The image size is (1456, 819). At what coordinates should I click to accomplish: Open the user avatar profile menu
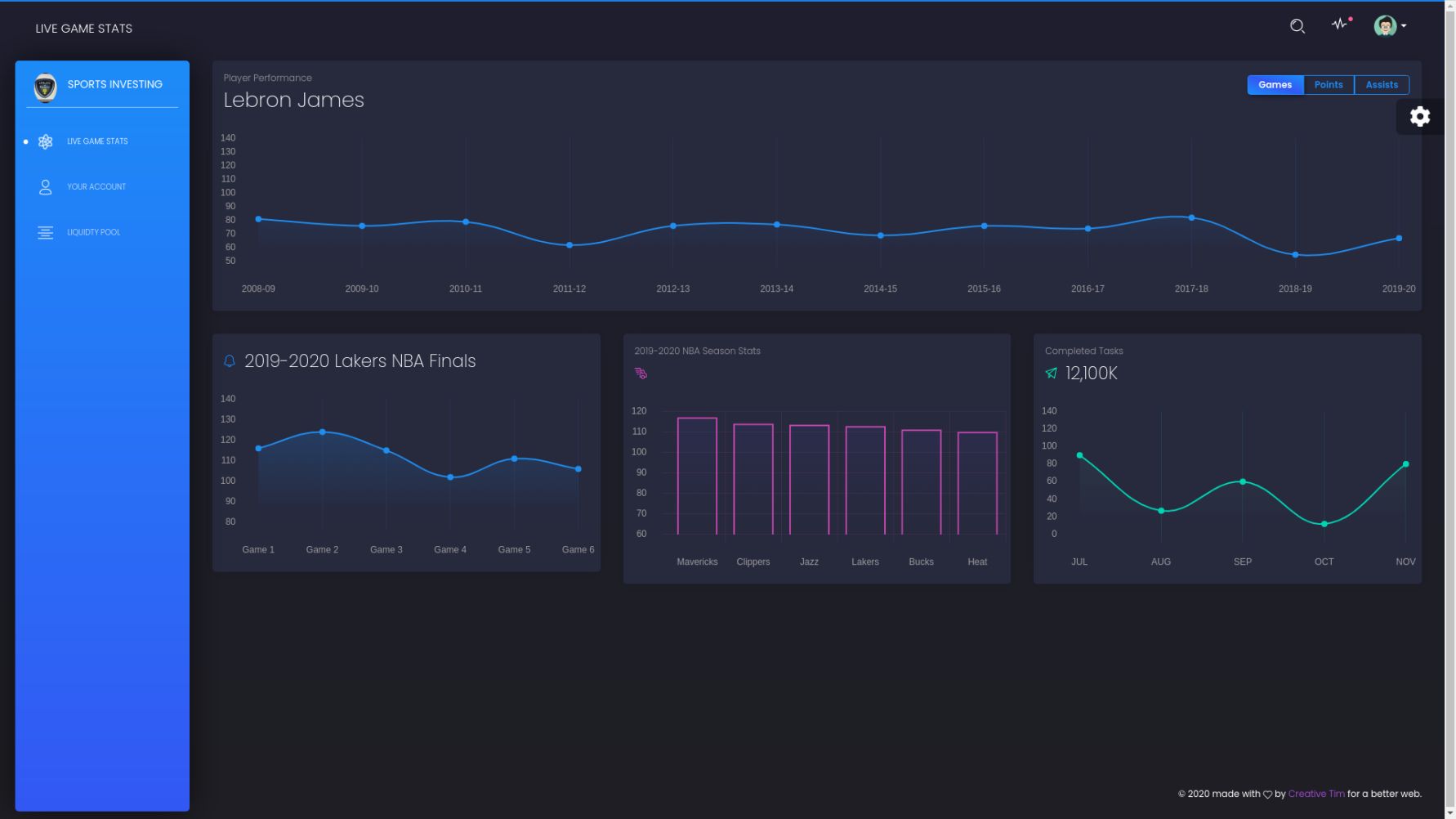pos(1389,26)
